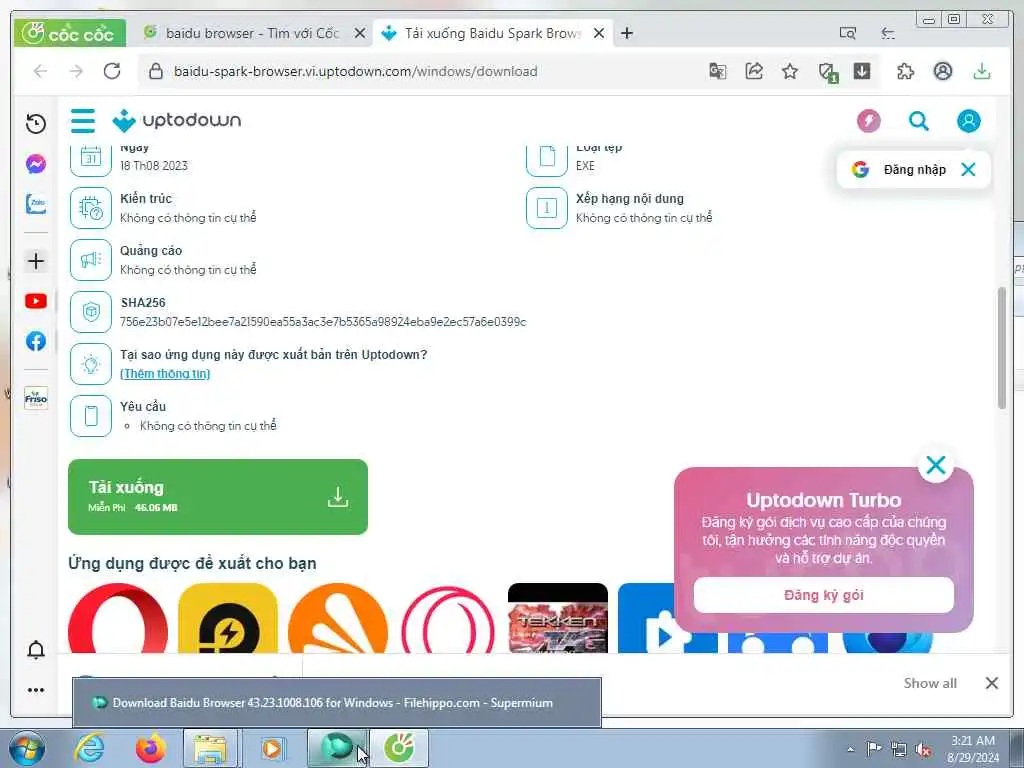Image resolution: width=1024 pixels, height=768 pixels.
Task: Open the page translate icon
Action: [718, 71]
